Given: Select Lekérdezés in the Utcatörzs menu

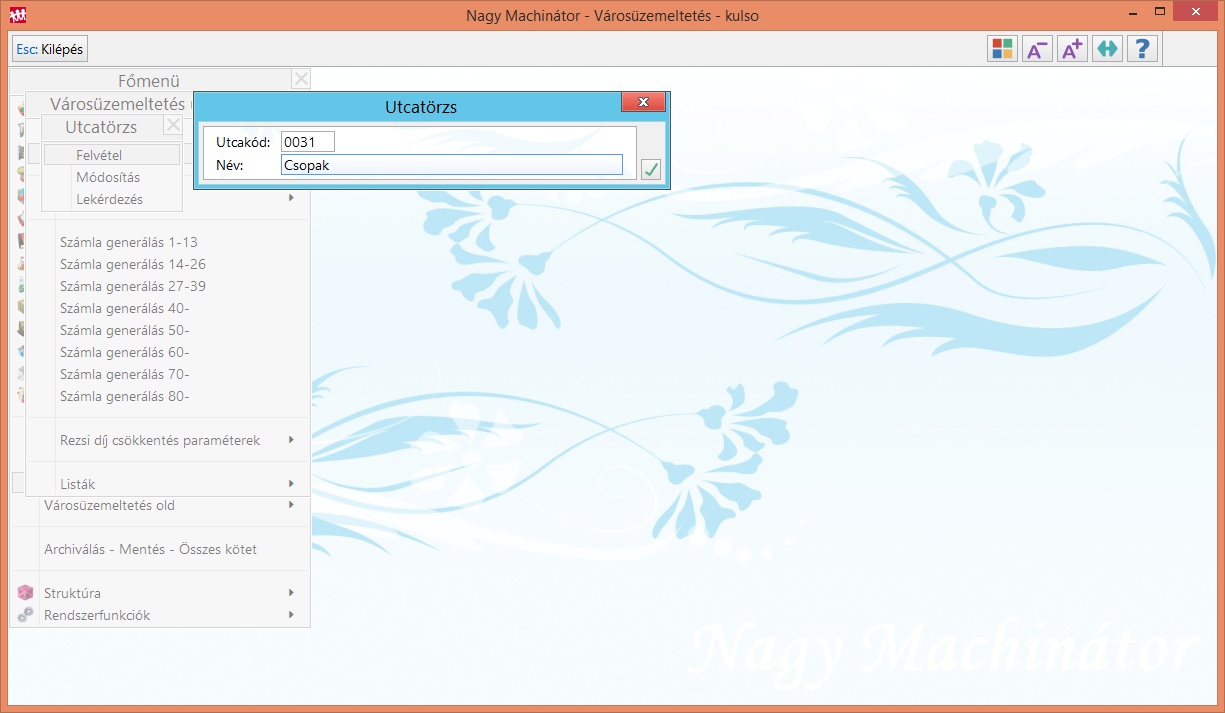Looking at the screenshot, I should 112,199.
